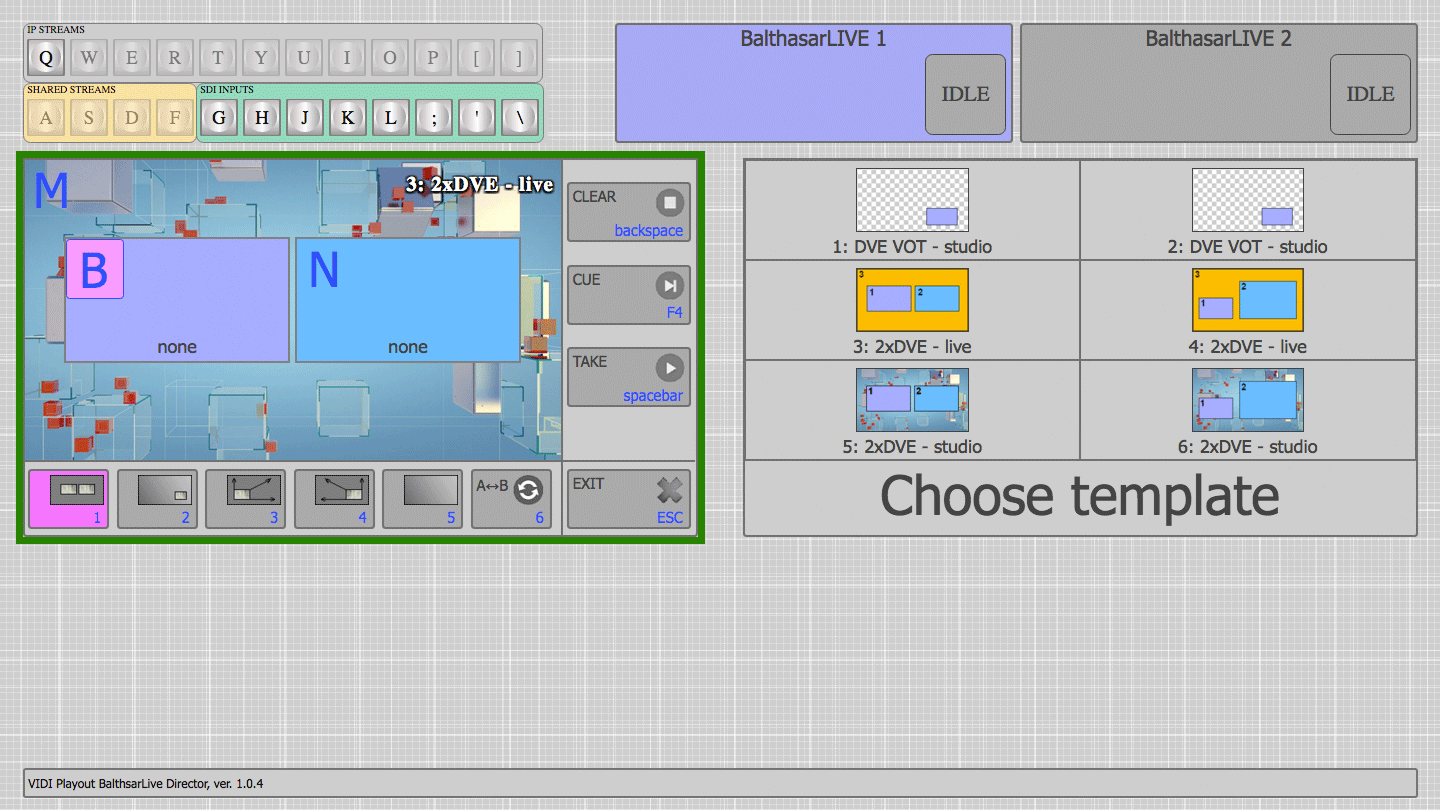Activate layout preset 4
Image resolution: width=1440 pixels, height=810 pixels.
pos(334,499)
